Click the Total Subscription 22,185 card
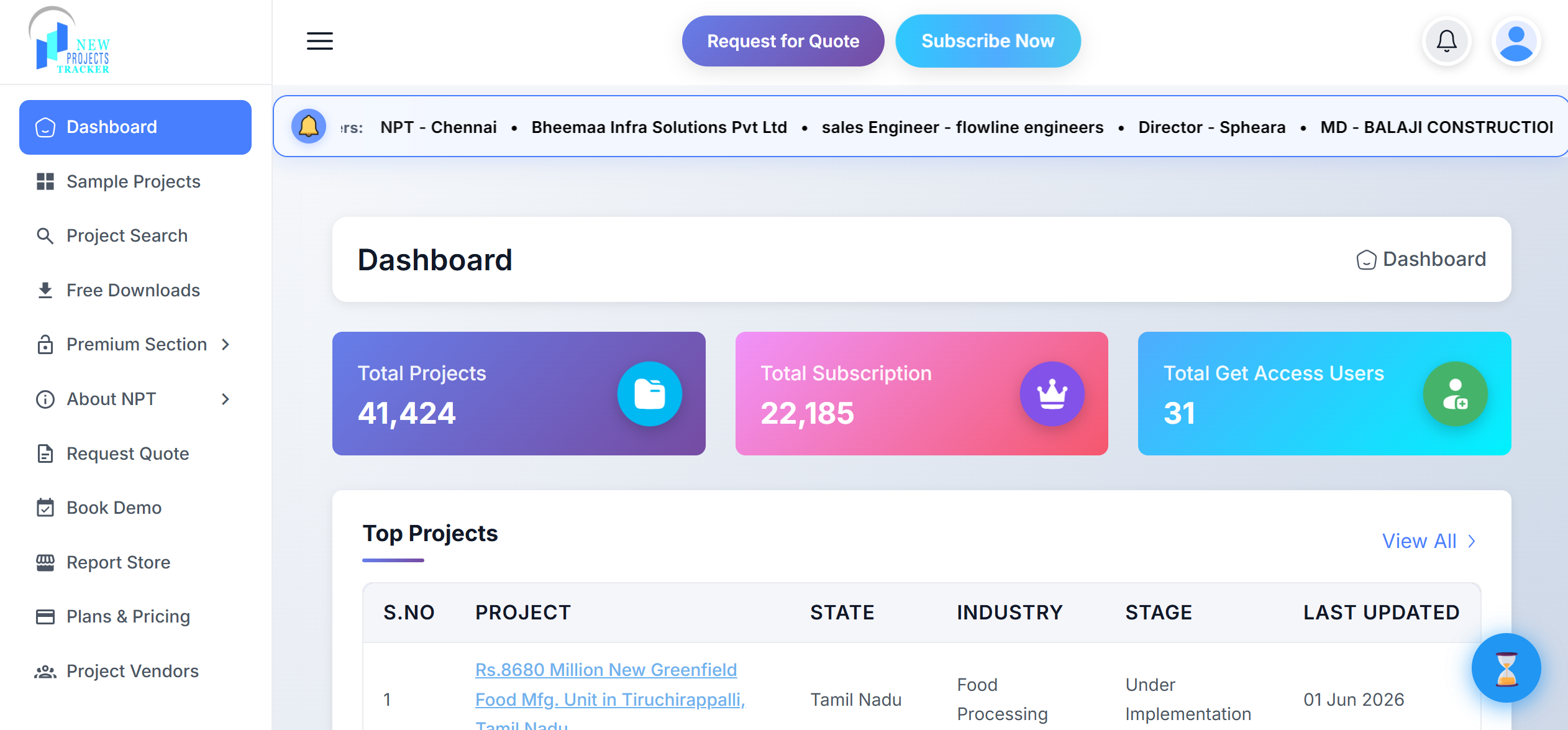This screenshot has width=1568, height=730. point(921,393)
